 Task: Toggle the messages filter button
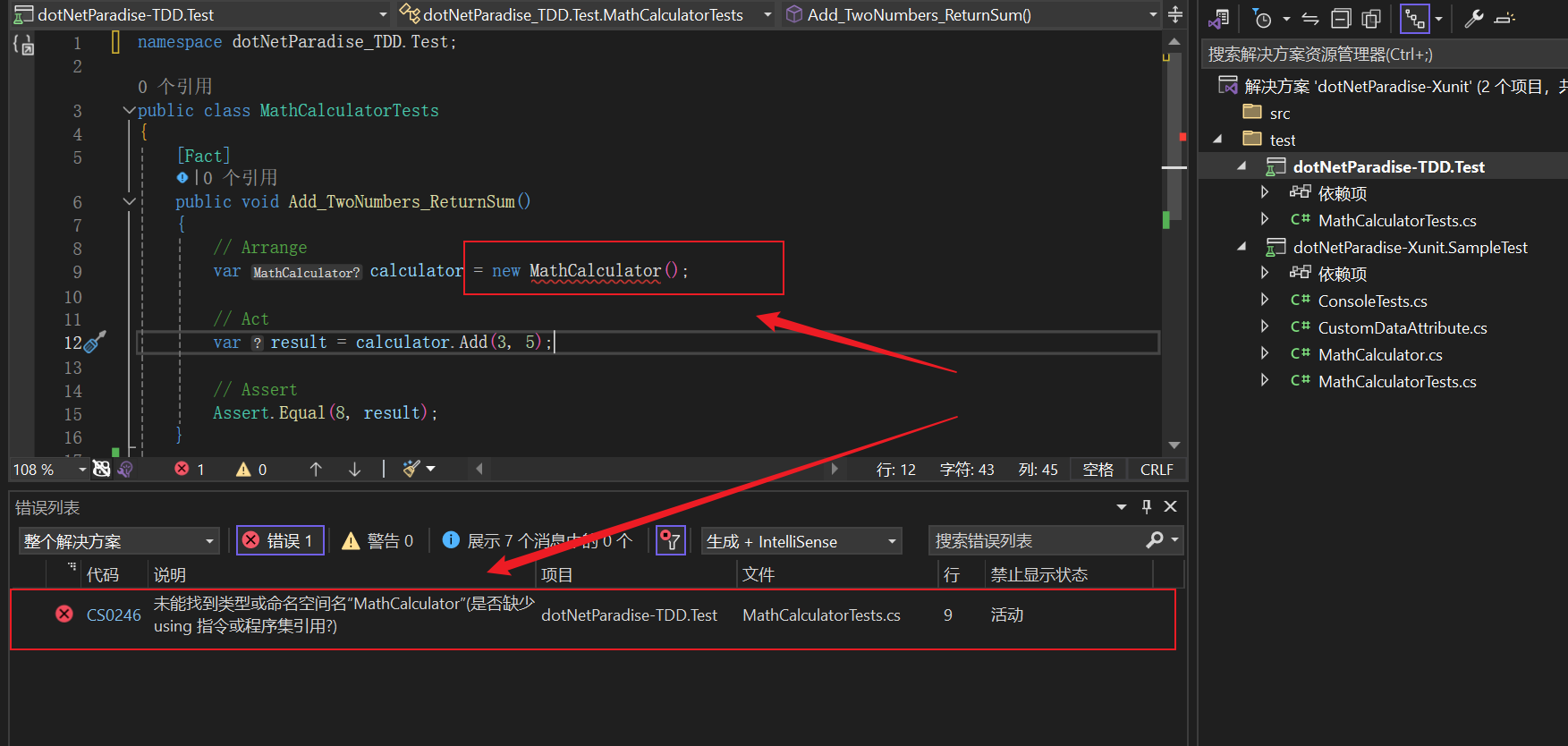tap(538, 540)
